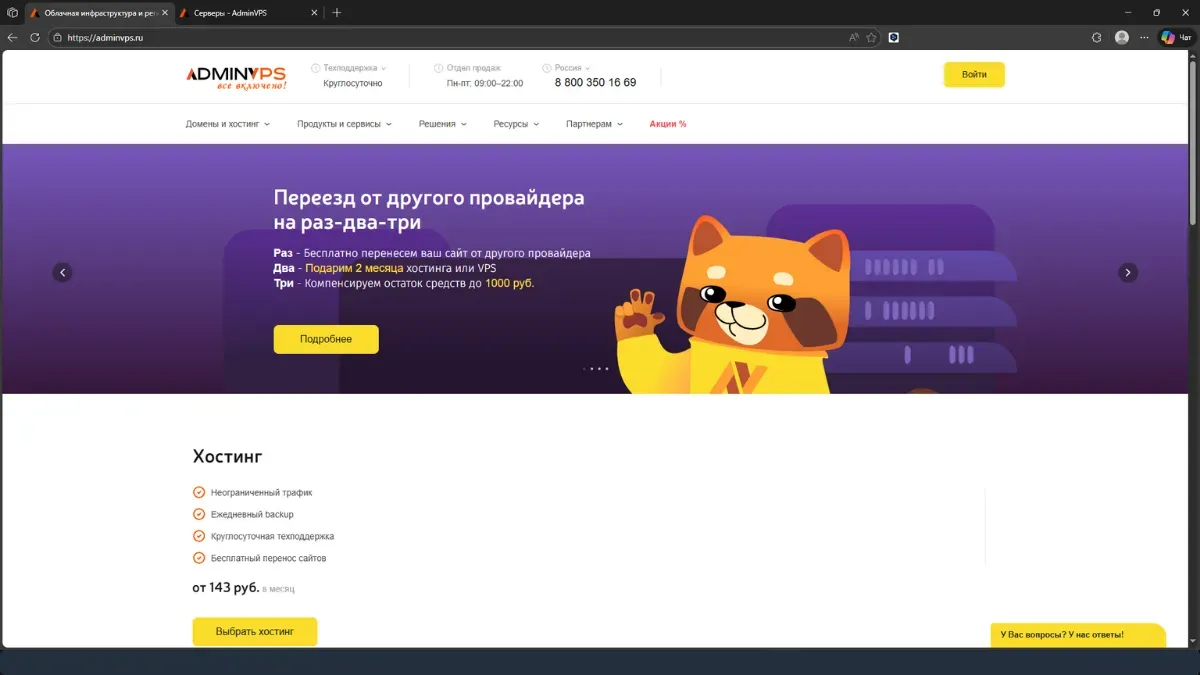Expand the Продукты и сервисы menu
This screenshot has height=675, width=1200.
click(344, 124)
